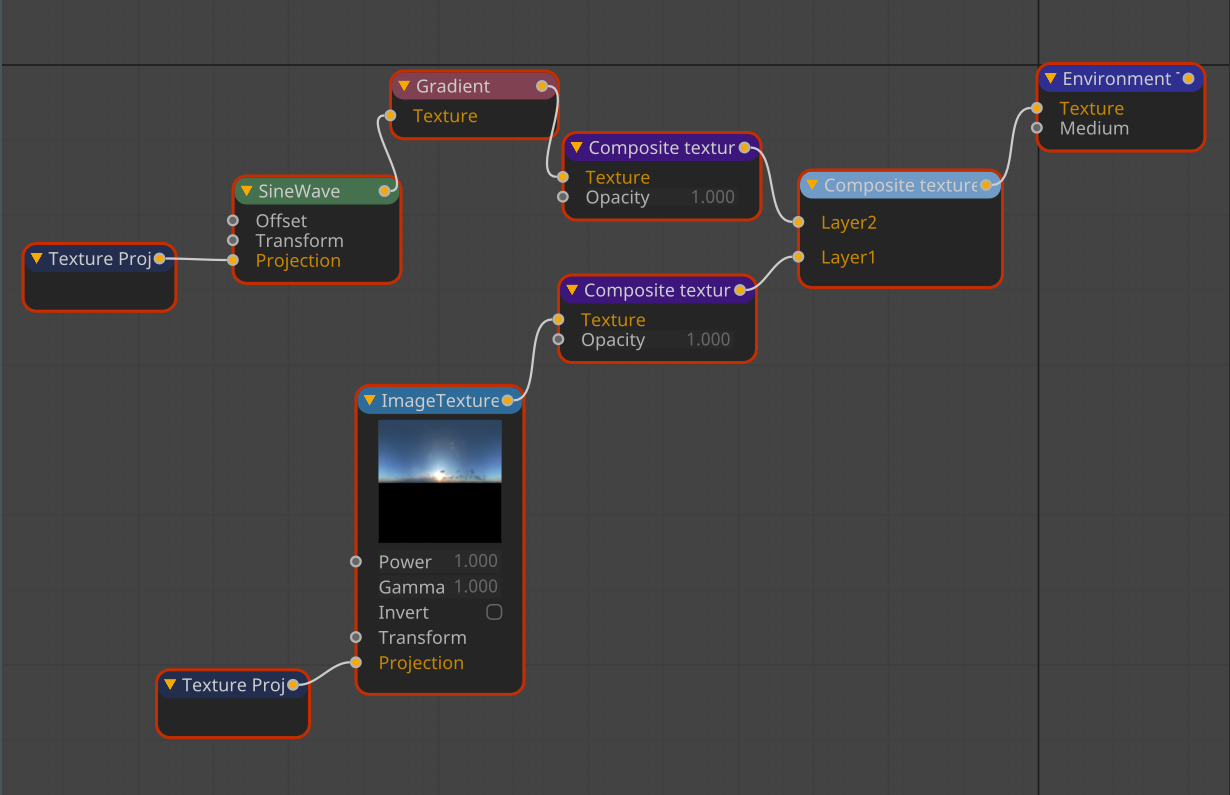Collapse the Gradient node using its triangle

[404, 86]
